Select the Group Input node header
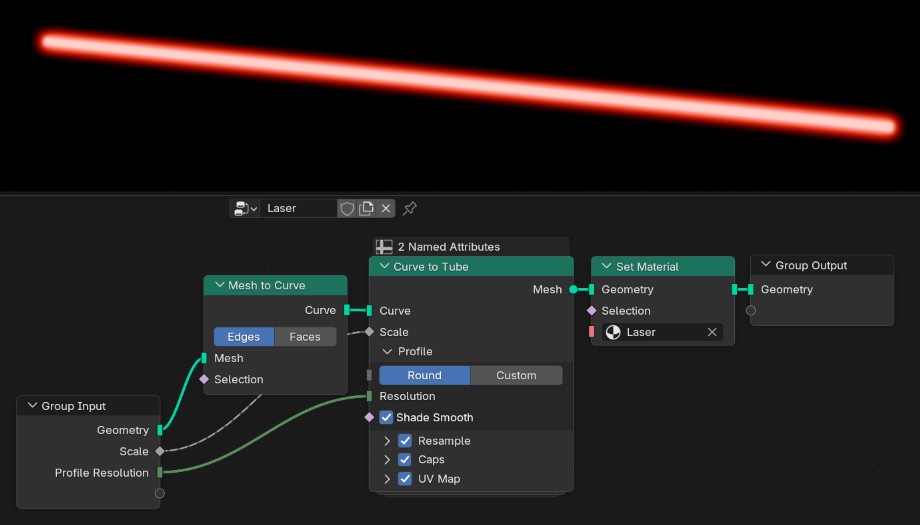 click(88, 405)
